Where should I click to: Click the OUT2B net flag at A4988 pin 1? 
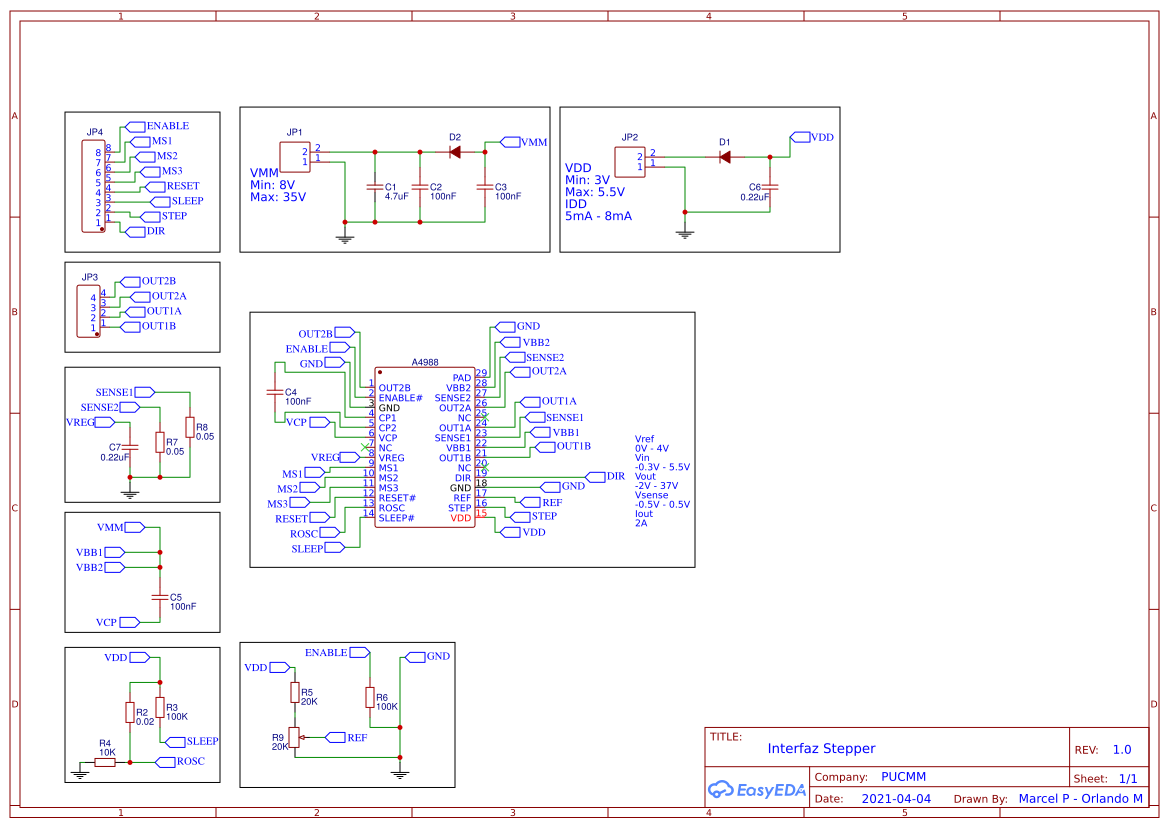point(327,333)
